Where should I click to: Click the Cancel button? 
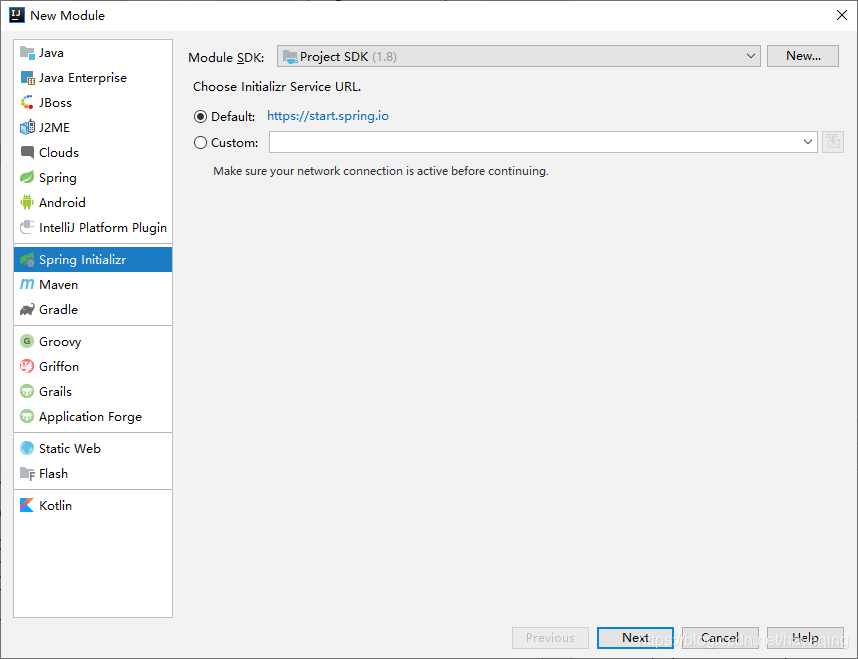pos(720,638)
